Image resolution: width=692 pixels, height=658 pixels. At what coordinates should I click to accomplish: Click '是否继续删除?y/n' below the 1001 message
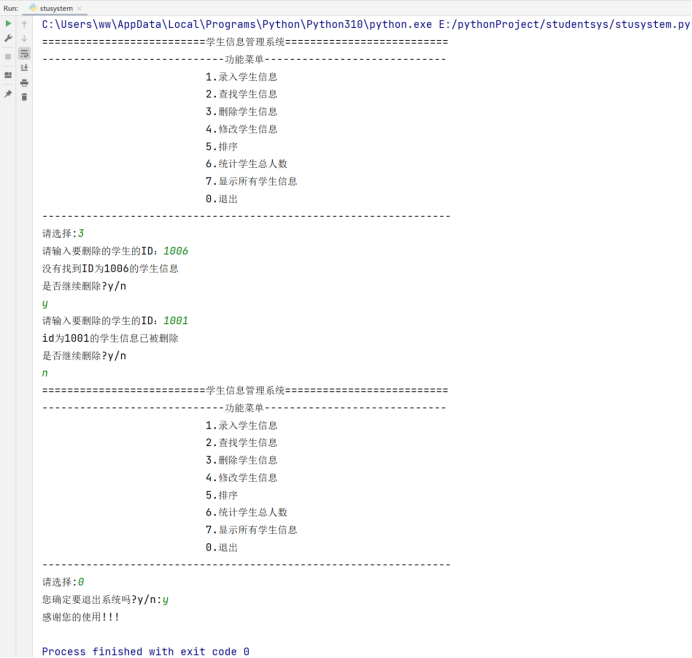(x=84, y=356)
